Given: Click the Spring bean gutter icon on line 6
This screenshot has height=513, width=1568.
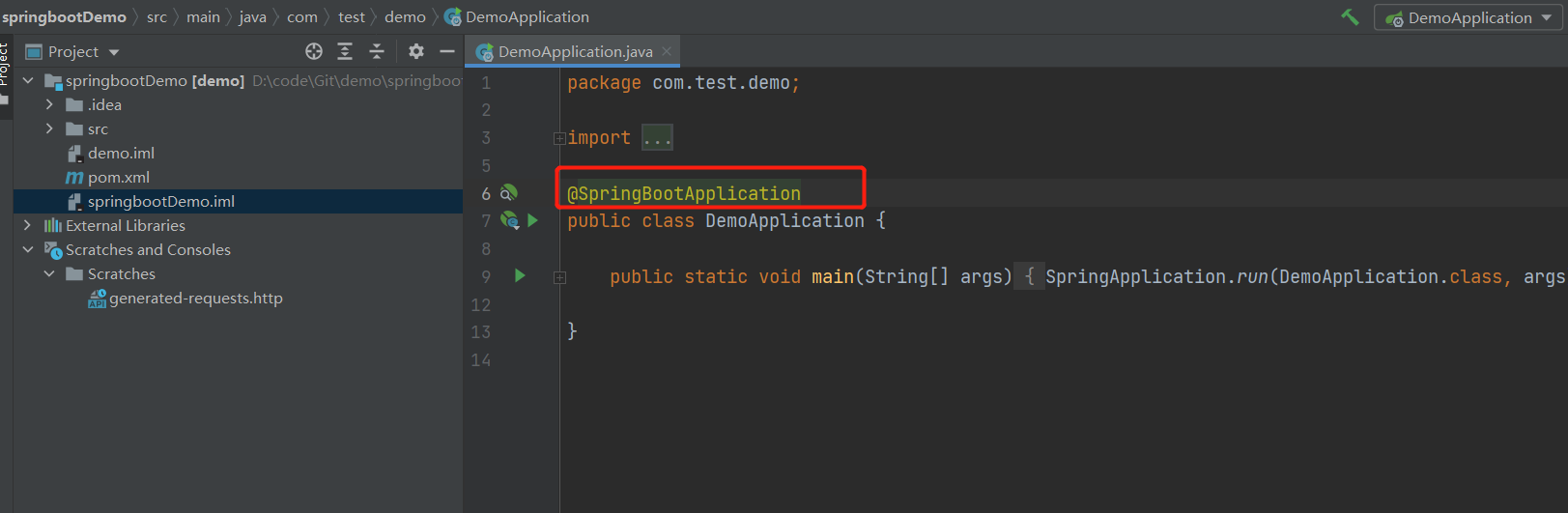Looking at the screenshot, I should (509, 193).
